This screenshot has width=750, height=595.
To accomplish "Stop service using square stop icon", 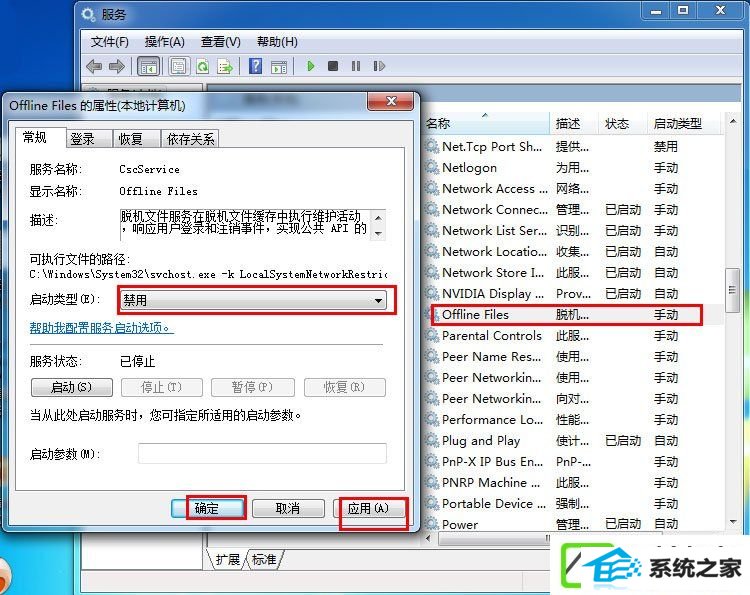I will point(333,66).
